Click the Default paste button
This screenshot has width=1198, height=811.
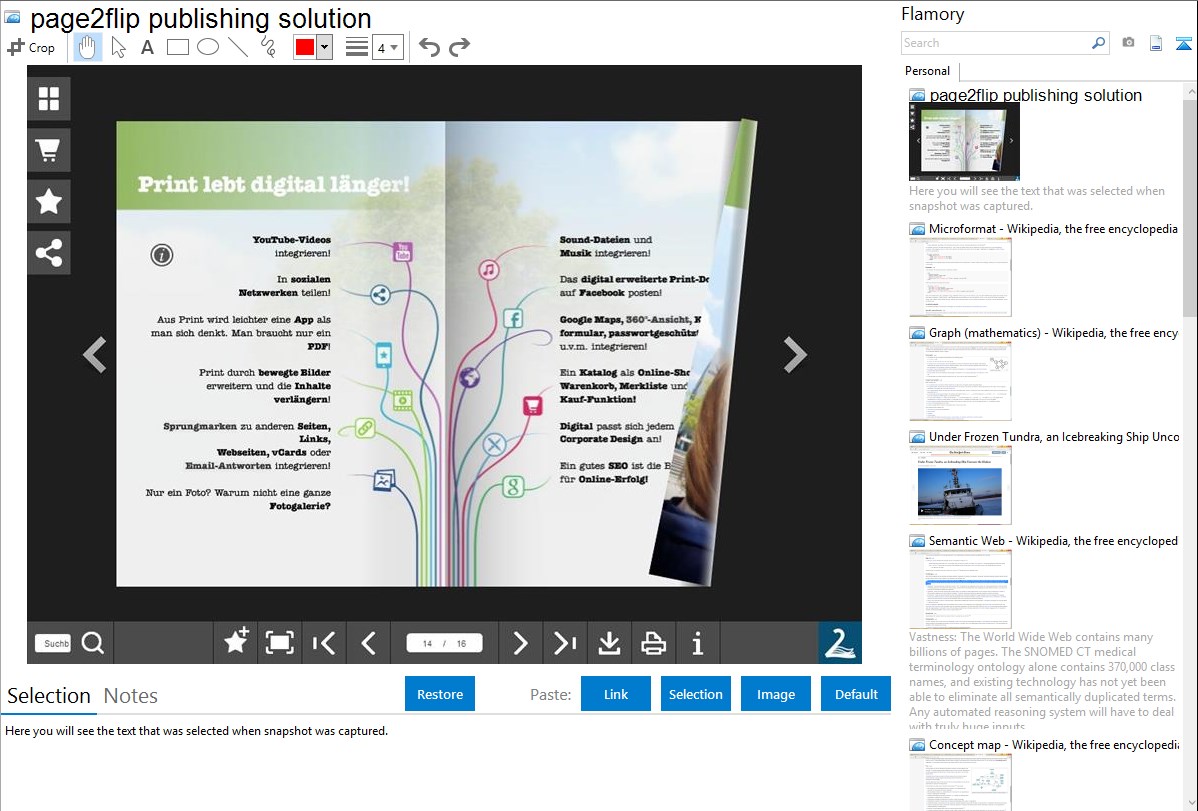click(856, 694)
